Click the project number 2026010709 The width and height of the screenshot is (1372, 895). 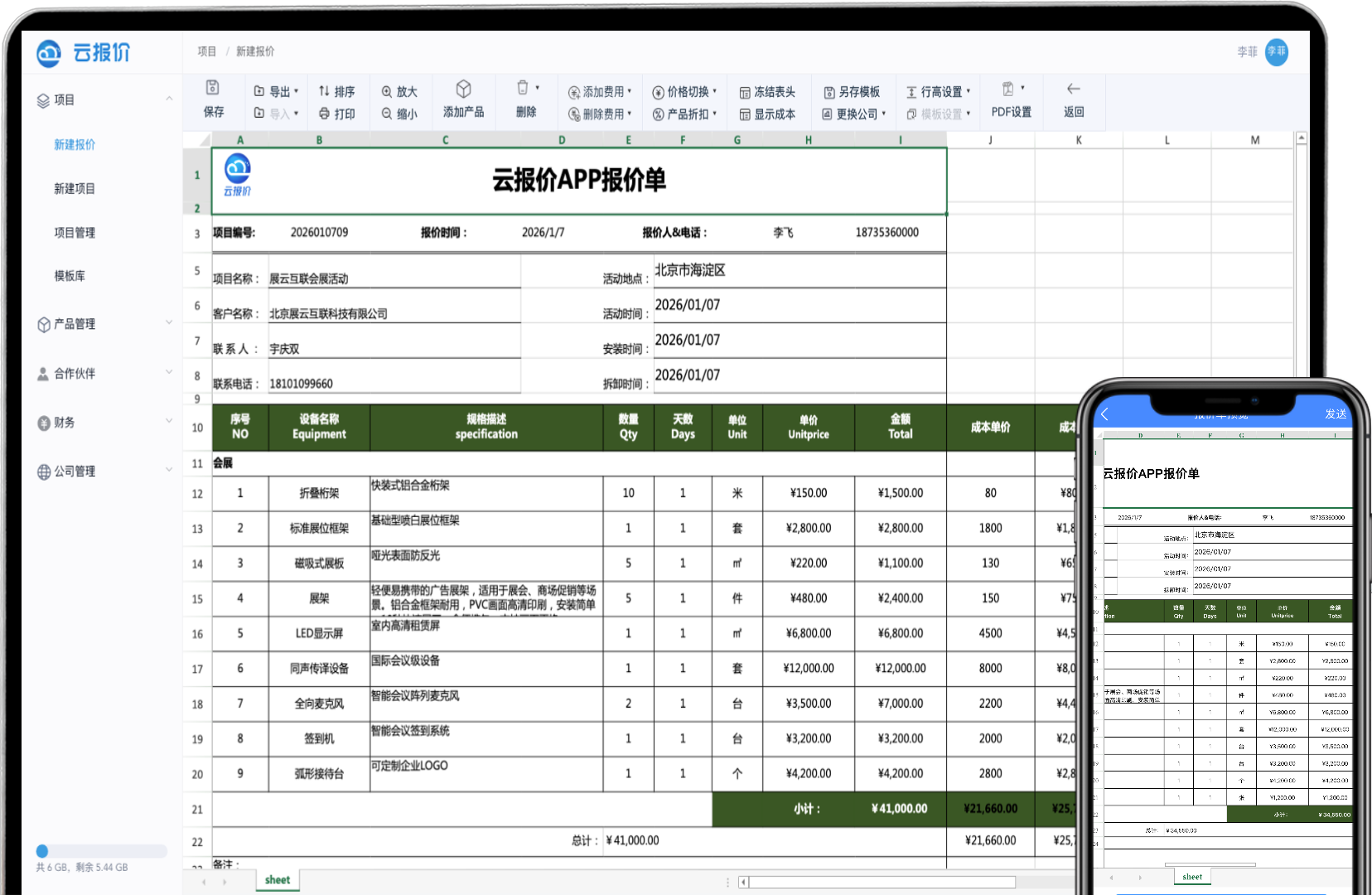click(319, 232)
